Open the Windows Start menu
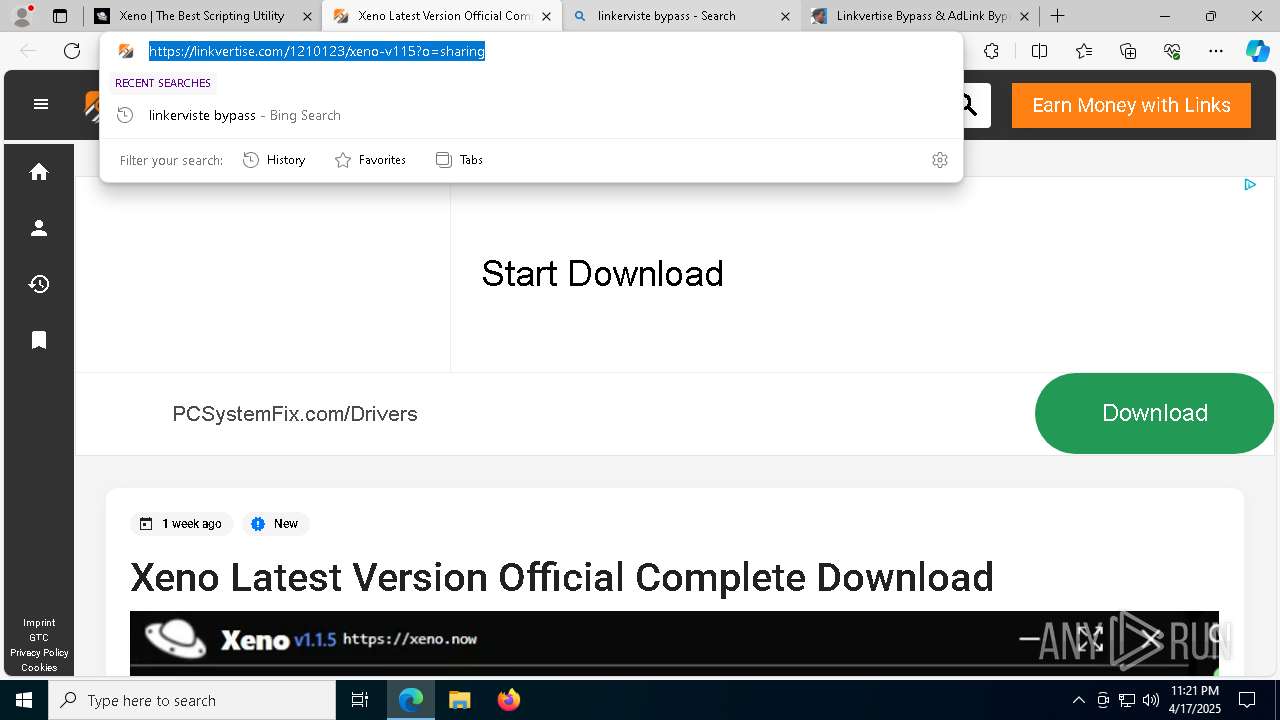The width and height of the screenshot is (1280, 720). click(24, 700)
